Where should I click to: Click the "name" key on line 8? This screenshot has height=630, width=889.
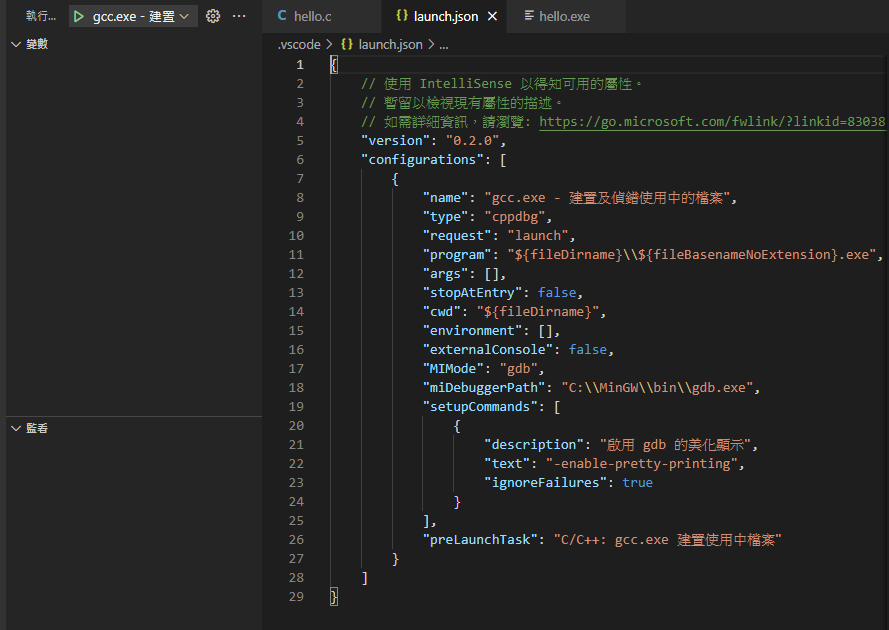tap(445, 198)
